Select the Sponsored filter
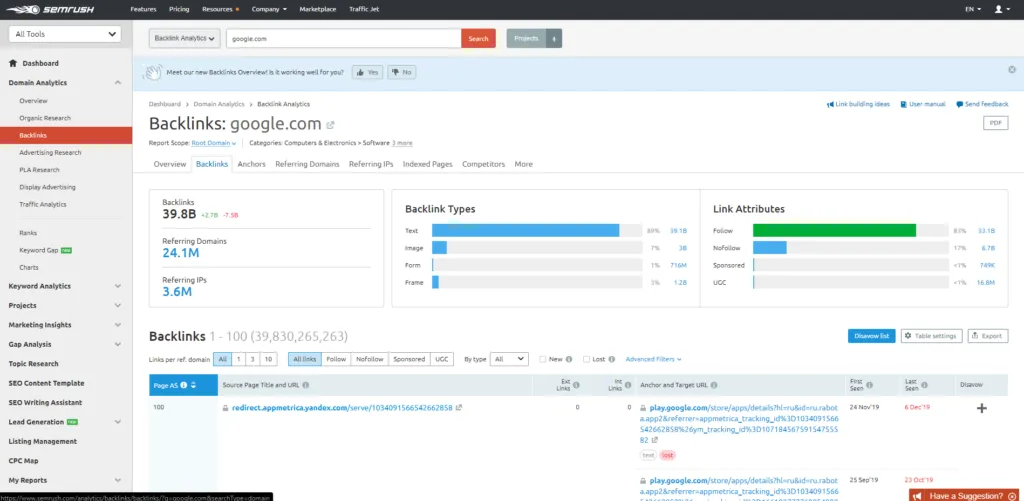1024x501 pixels. click(x=409, y=359)
